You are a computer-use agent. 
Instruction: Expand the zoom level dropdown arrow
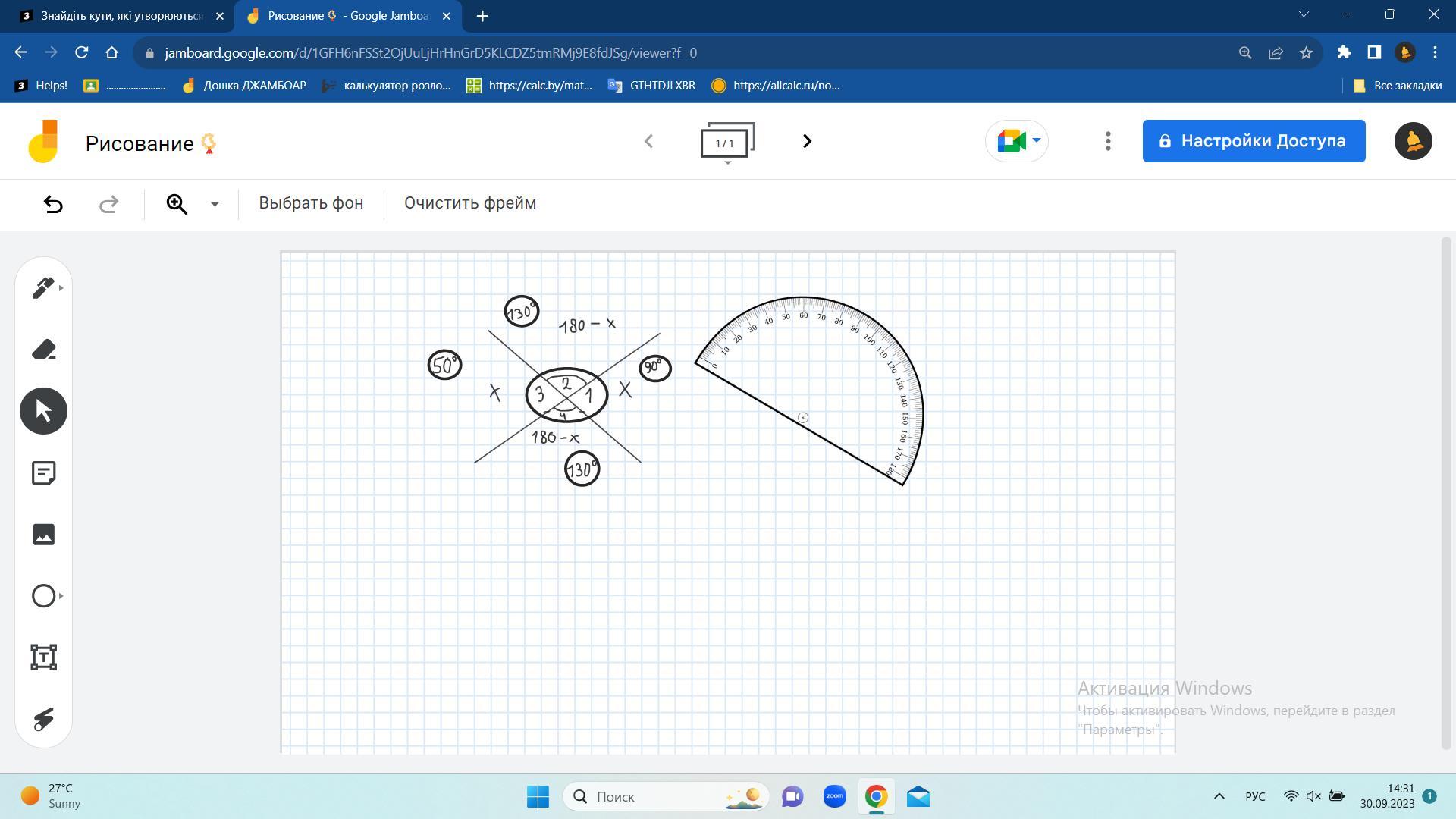tap(215, 204)
